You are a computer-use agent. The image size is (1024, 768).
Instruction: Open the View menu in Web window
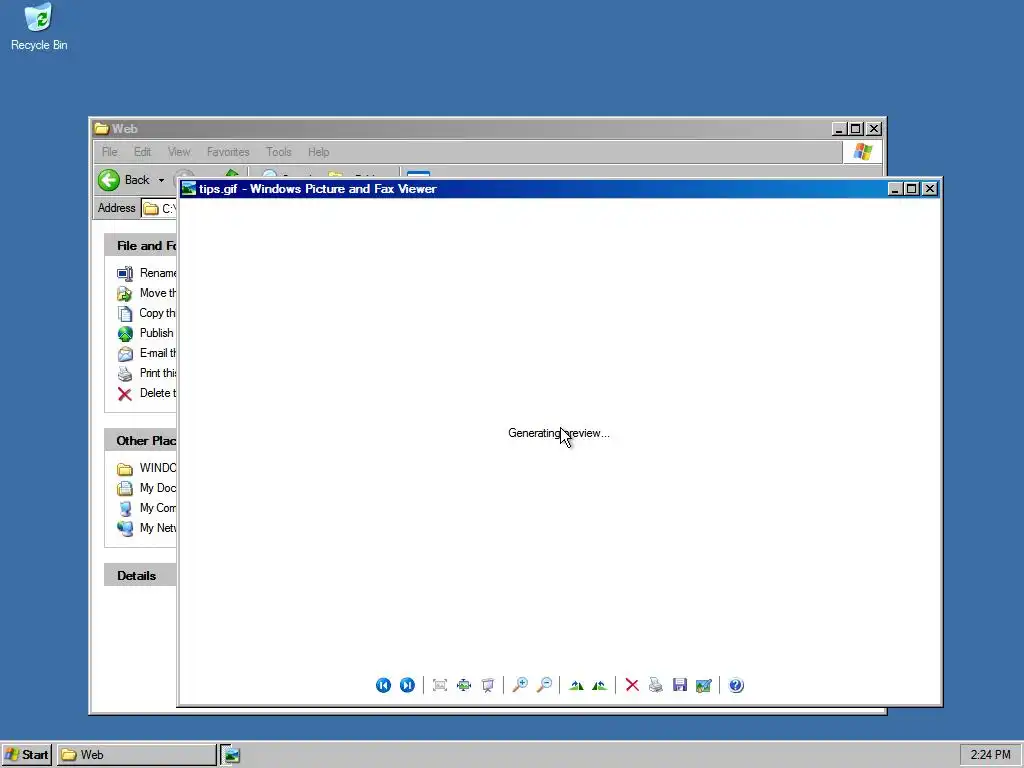point(179,152)
